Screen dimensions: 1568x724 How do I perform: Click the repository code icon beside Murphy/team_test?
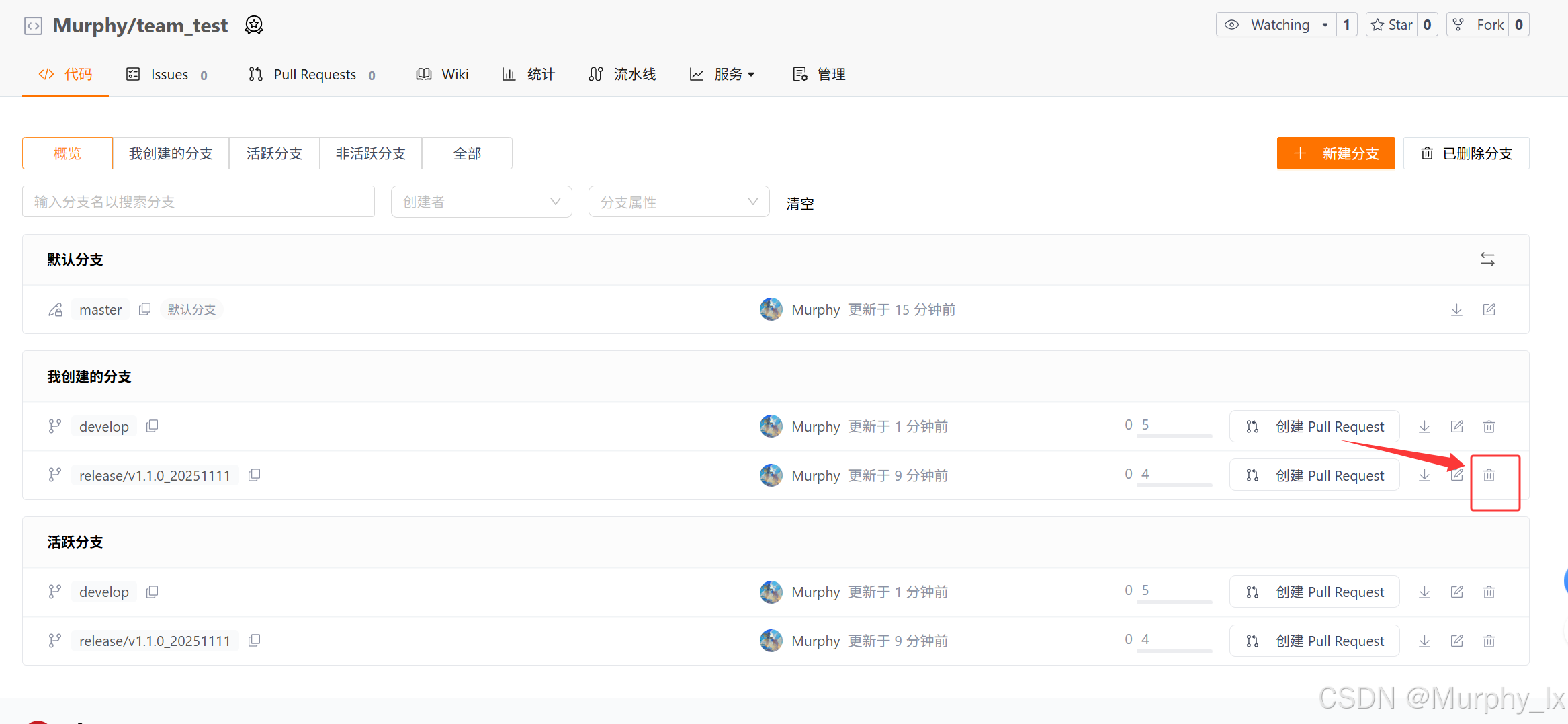click(33, 26)
